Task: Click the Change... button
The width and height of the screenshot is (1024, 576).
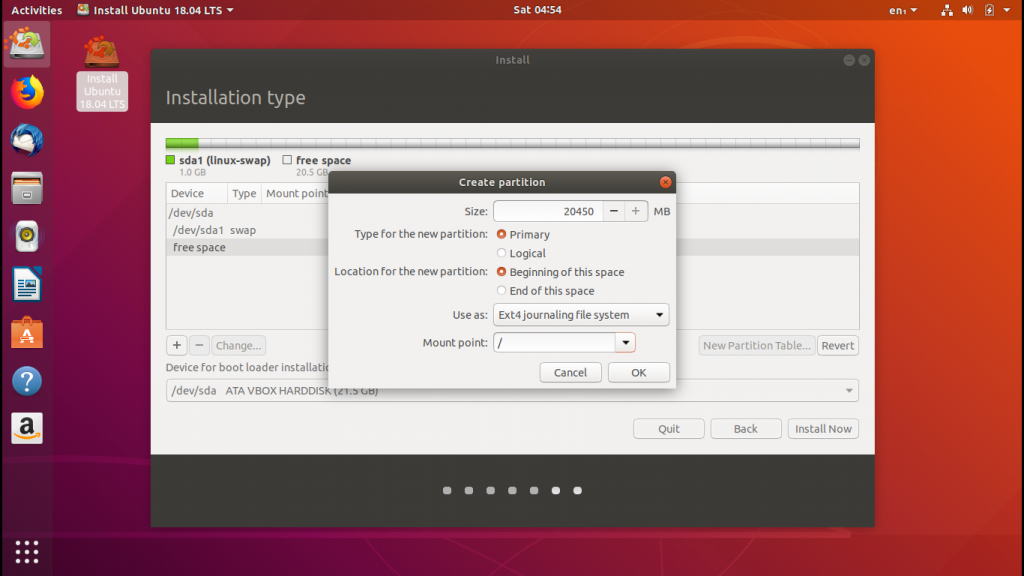Action: 238,345
